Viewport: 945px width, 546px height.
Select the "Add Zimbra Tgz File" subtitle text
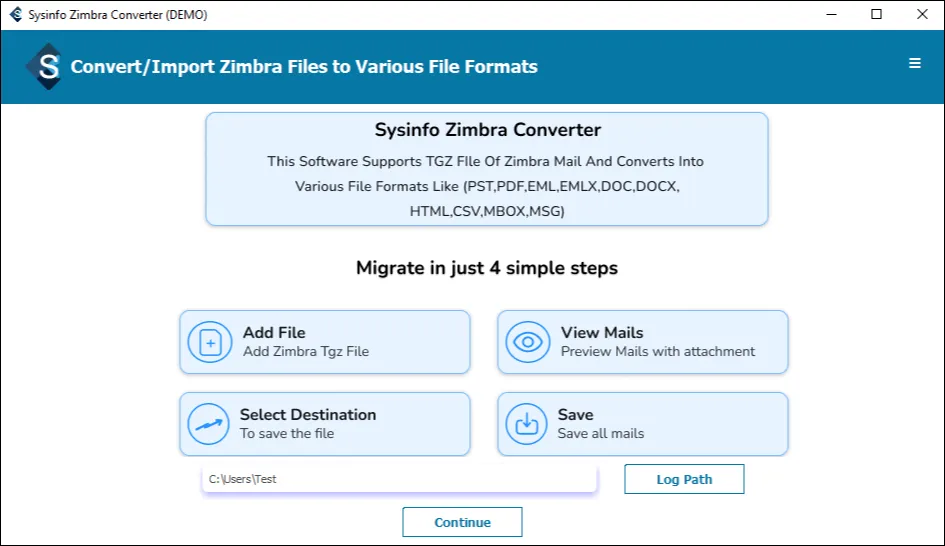click(x=306, y=352)
